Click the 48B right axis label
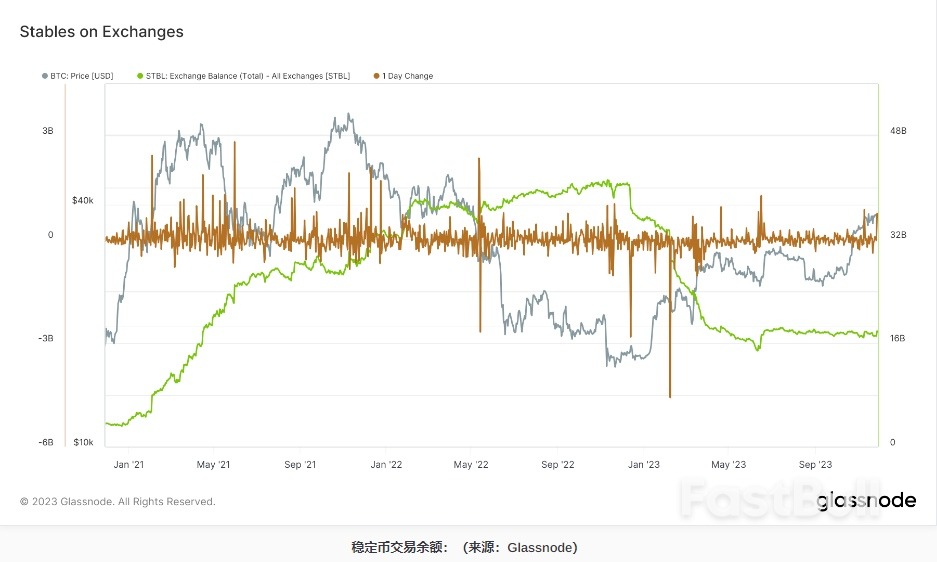Screen dimensions: 937x562 (x=897, y=131)
